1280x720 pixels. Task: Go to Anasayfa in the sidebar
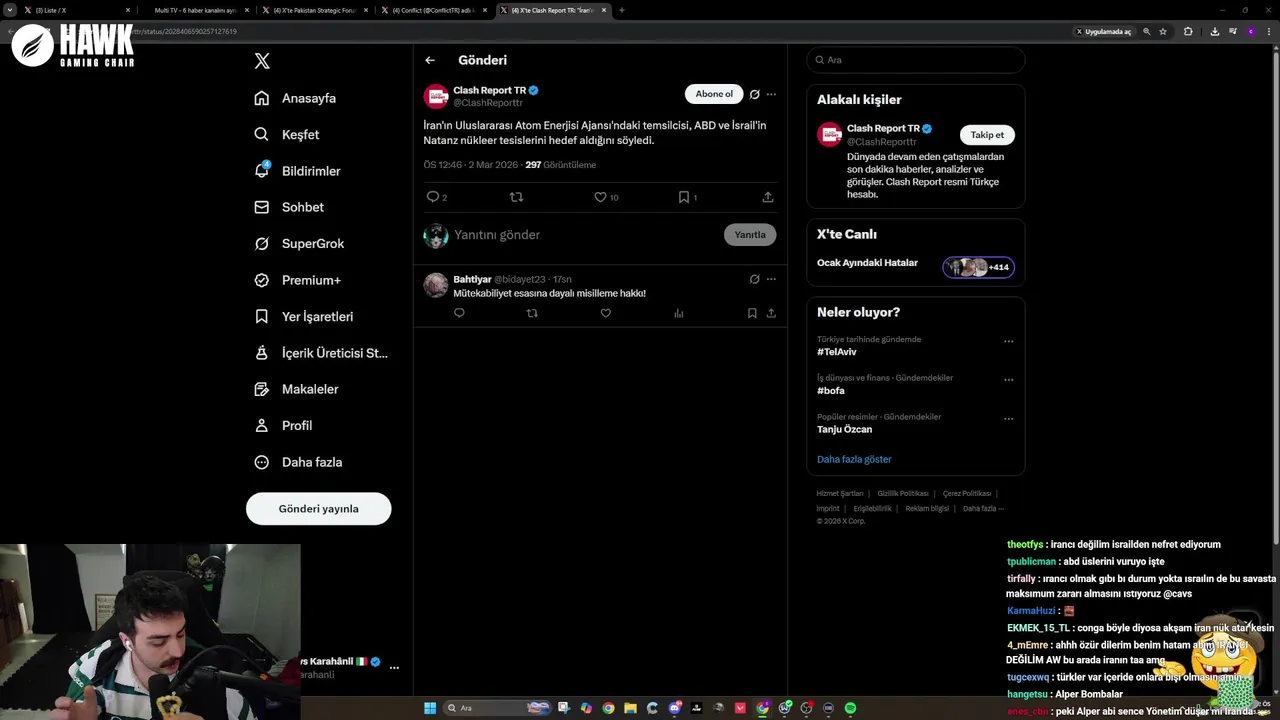(x=295, y=98)
